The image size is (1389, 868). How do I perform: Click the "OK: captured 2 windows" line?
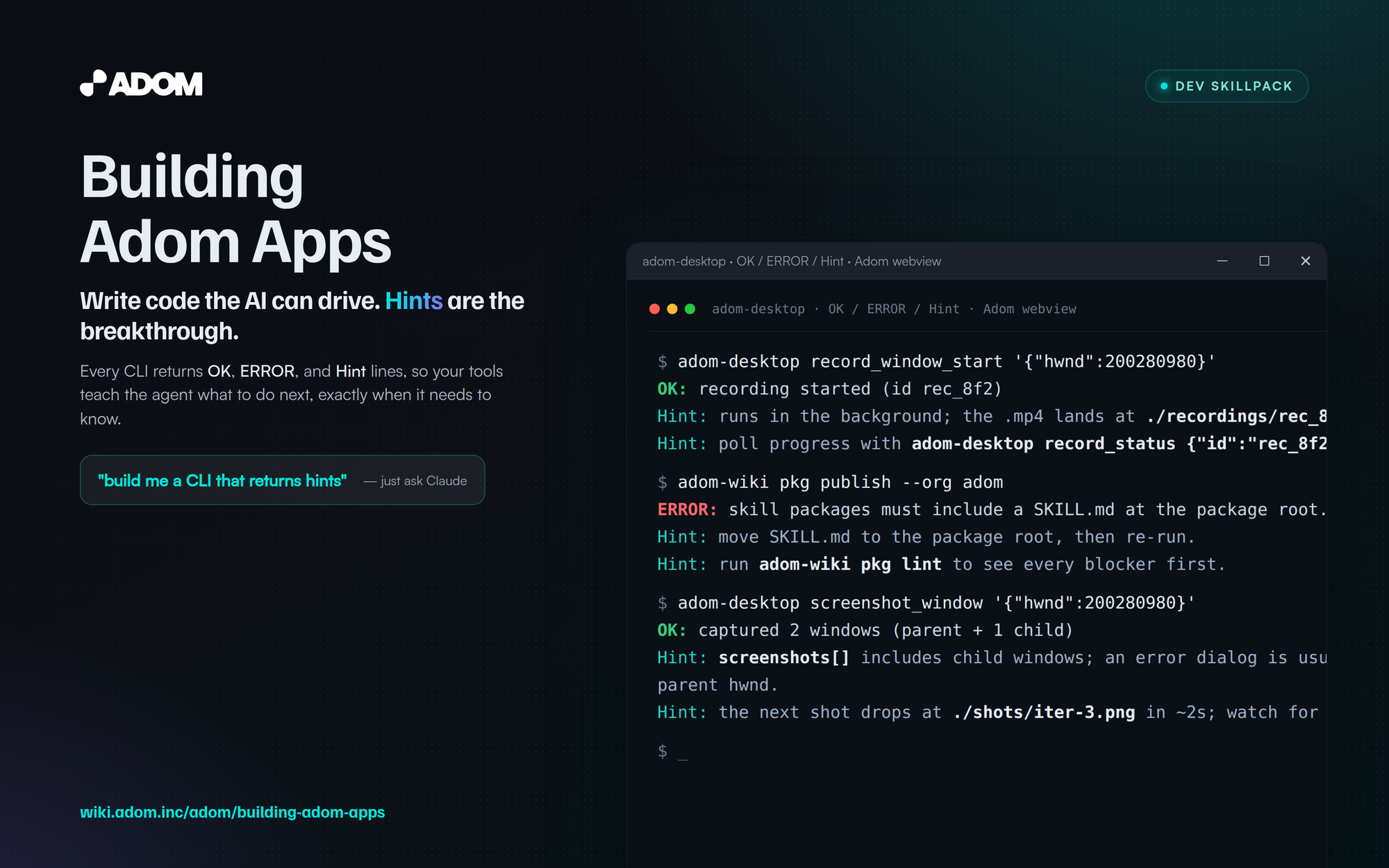[865, 631]
